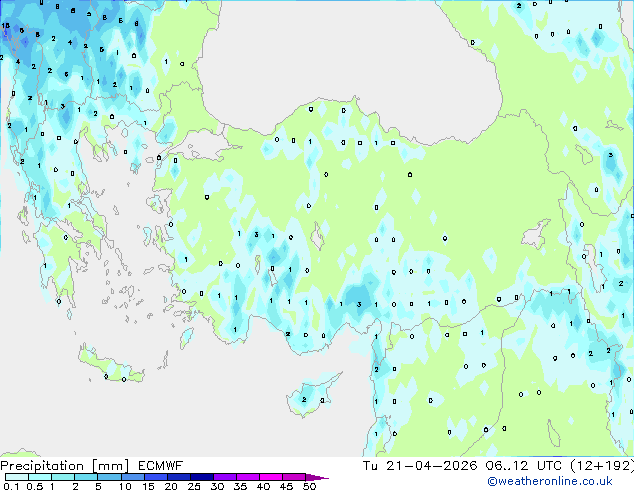Click the legend arrow tip above 50 mm
The image size is (634, 490).
317,478
